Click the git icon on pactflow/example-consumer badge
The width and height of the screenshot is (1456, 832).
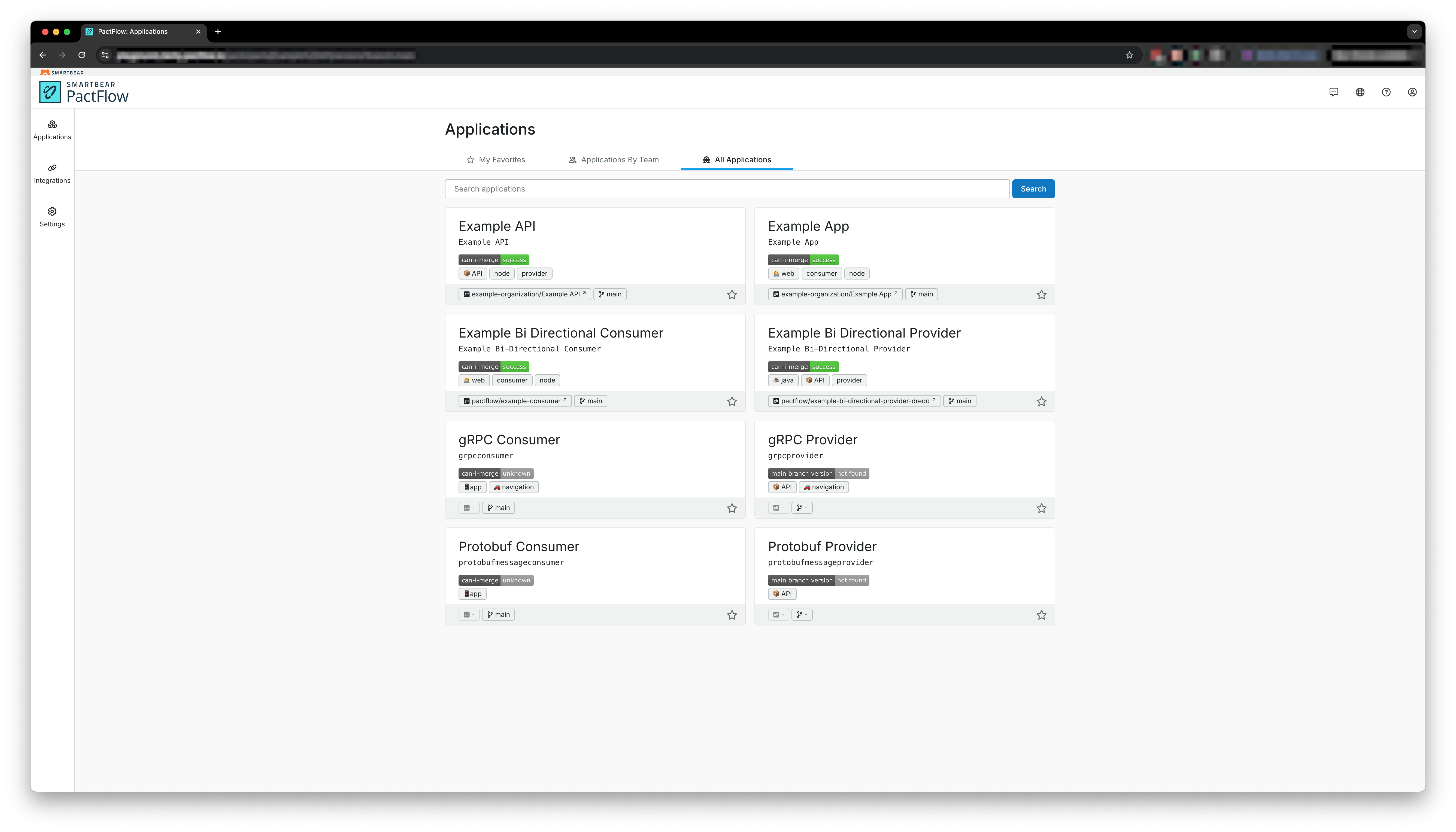466,400
